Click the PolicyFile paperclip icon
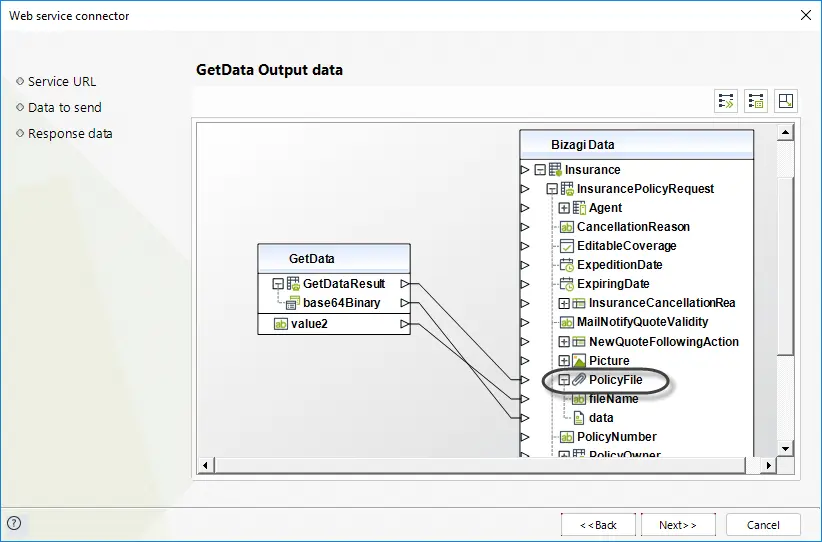The height and width of the screenshot is (542, 822). (x=579, y=380)
